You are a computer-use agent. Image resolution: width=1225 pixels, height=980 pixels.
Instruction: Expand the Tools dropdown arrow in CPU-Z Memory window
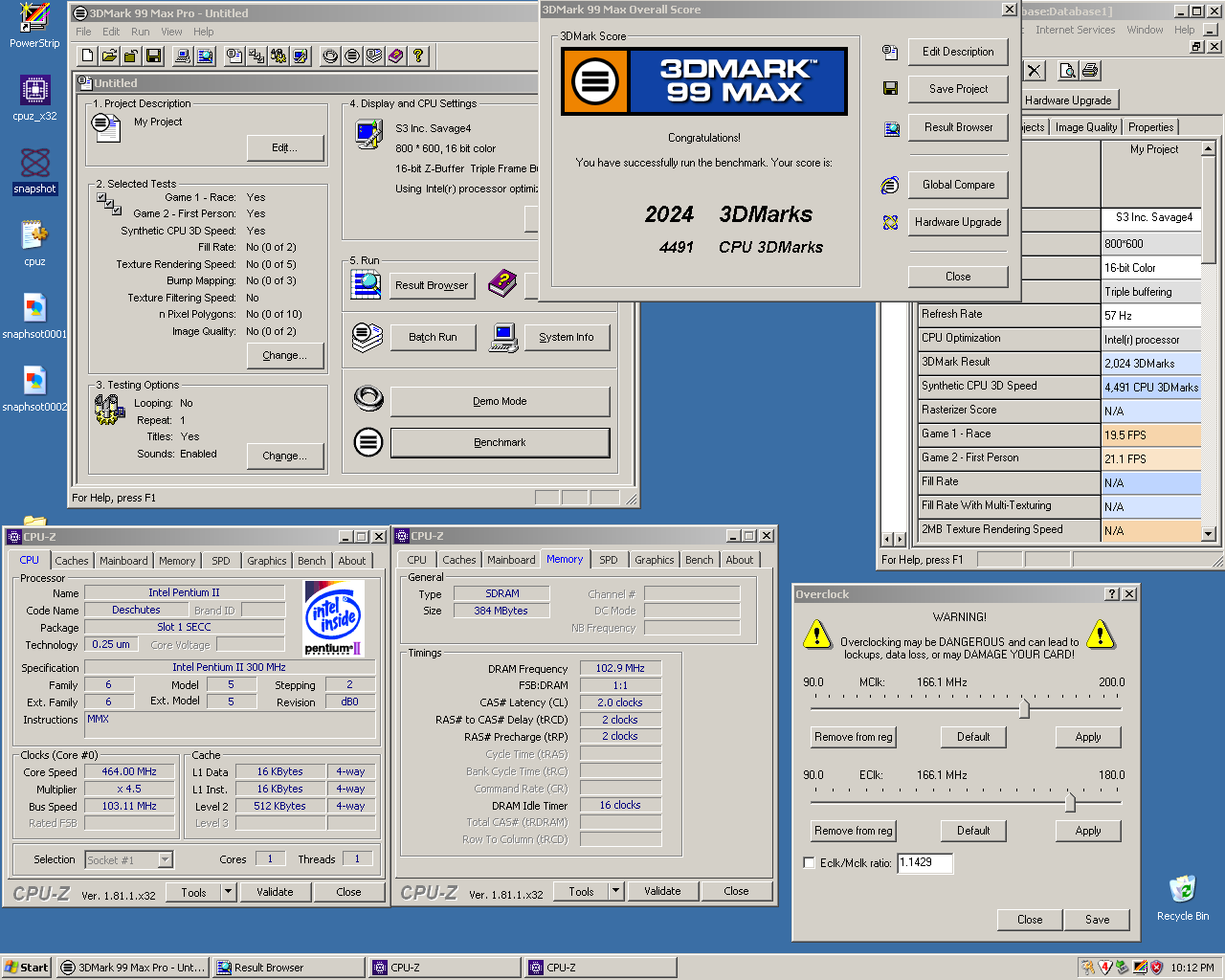pyautogui.click(x=615, y=891)
